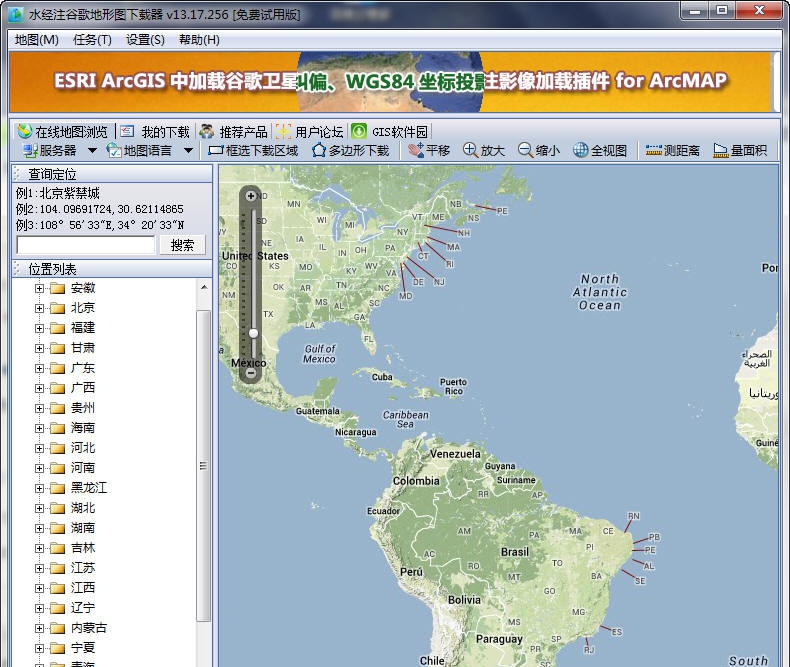Expand the 广西 tree node

point(39,388)
